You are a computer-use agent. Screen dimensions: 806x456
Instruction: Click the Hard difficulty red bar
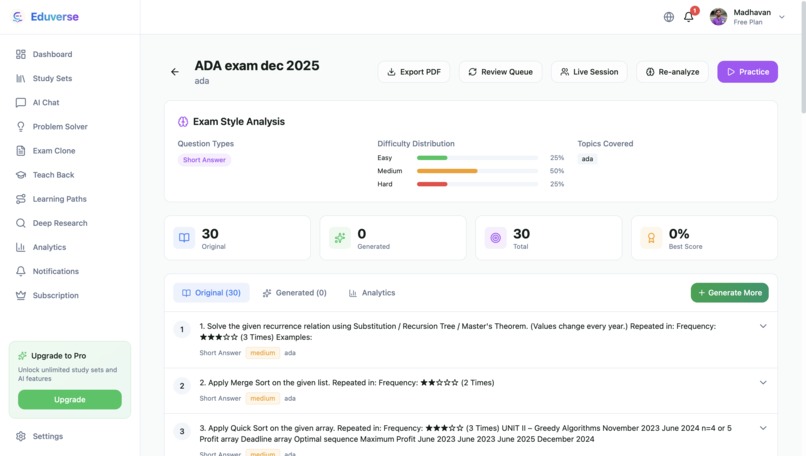[x=432, y=184]
